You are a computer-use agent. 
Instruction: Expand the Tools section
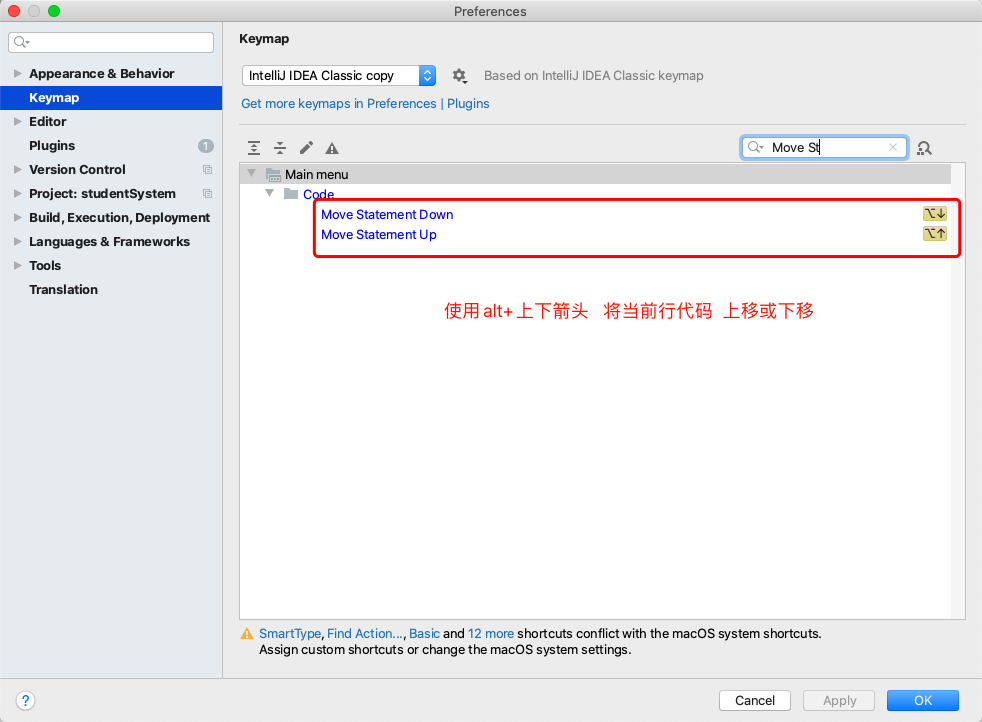pyautogui.click(x=18, y=266)
